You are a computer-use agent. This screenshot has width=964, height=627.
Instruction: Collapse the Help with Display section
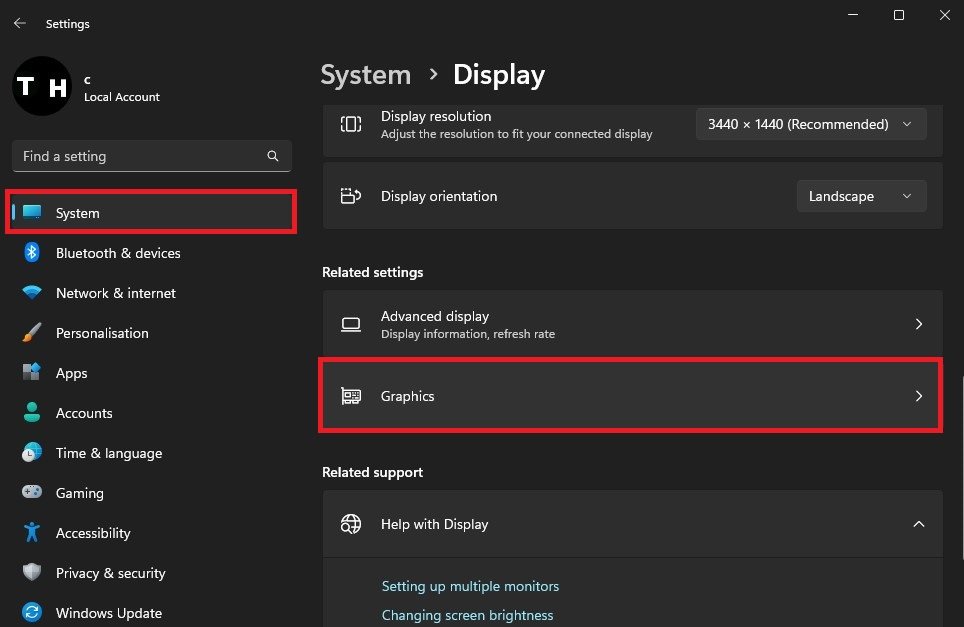[x=918, y=524]
